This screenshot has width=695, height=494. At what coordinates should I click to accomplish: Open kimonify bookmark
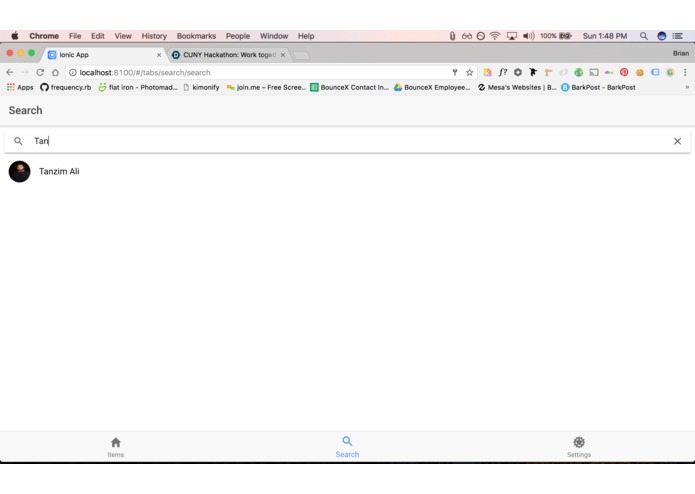click(201, 87)
